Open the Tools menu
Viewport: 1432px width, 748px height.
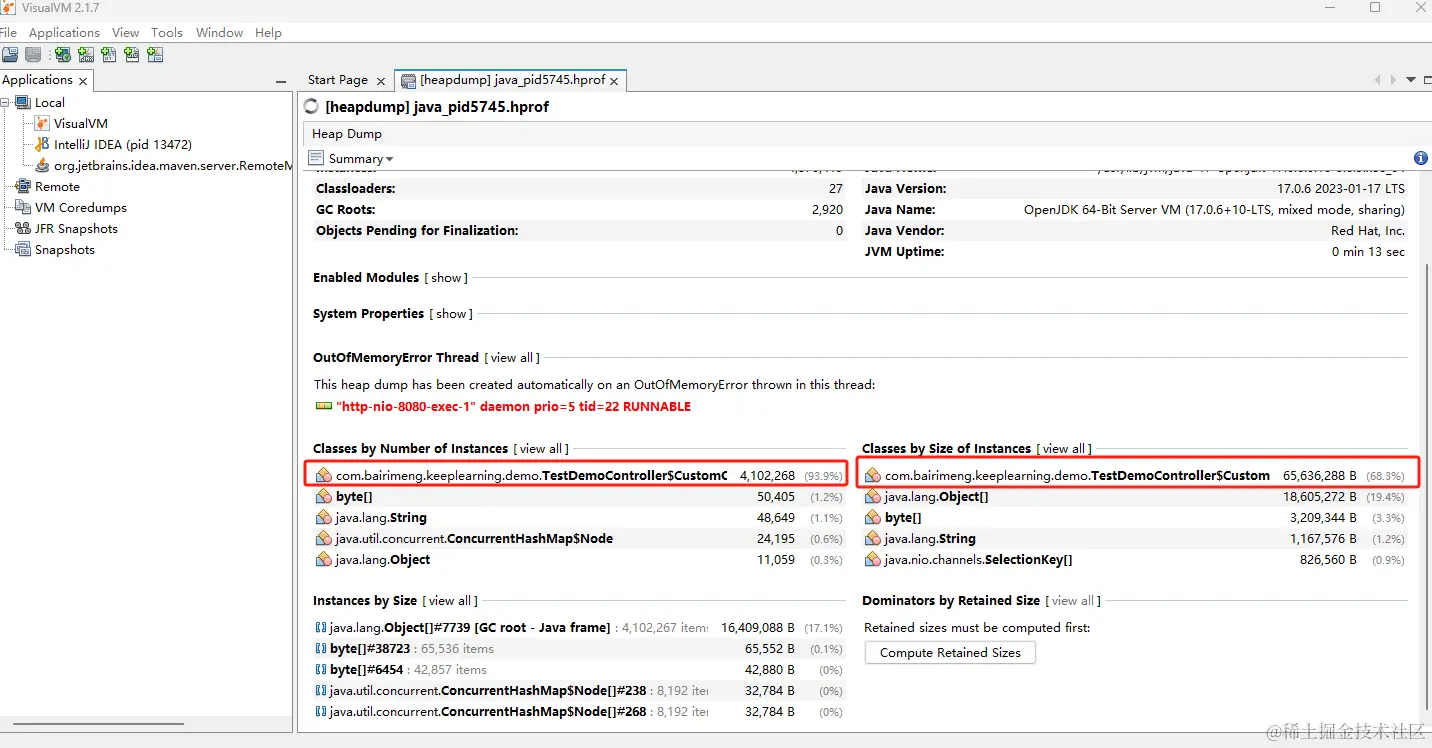[x=167, y=32]
